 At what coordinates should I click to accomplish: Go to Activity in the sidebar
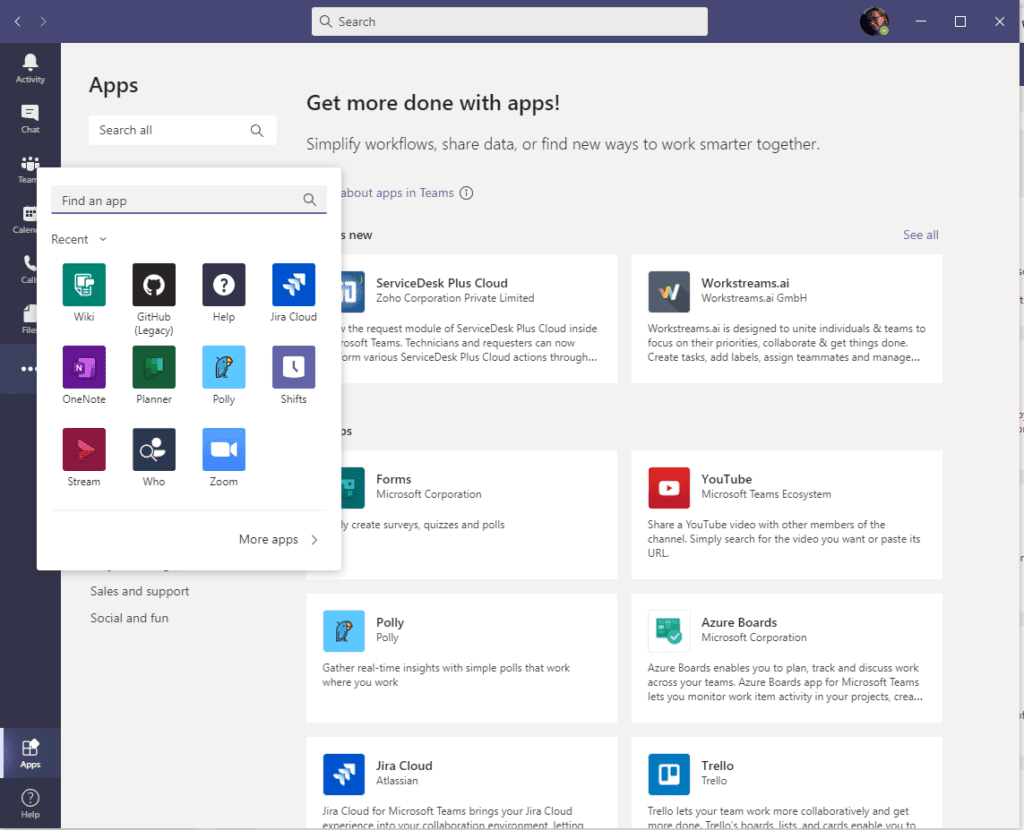tap(30, 68)
